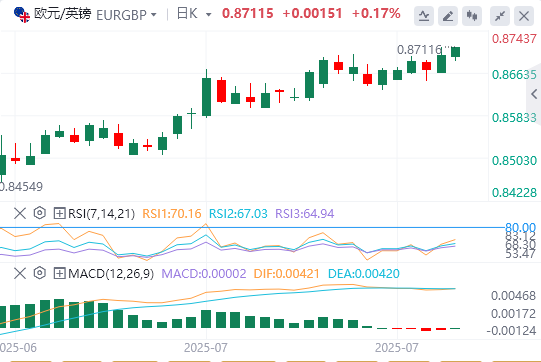The width and height of the screenshot is (541, 362).
Task: Expand the side panel left-arrow chevron
Action: point(534,94)
